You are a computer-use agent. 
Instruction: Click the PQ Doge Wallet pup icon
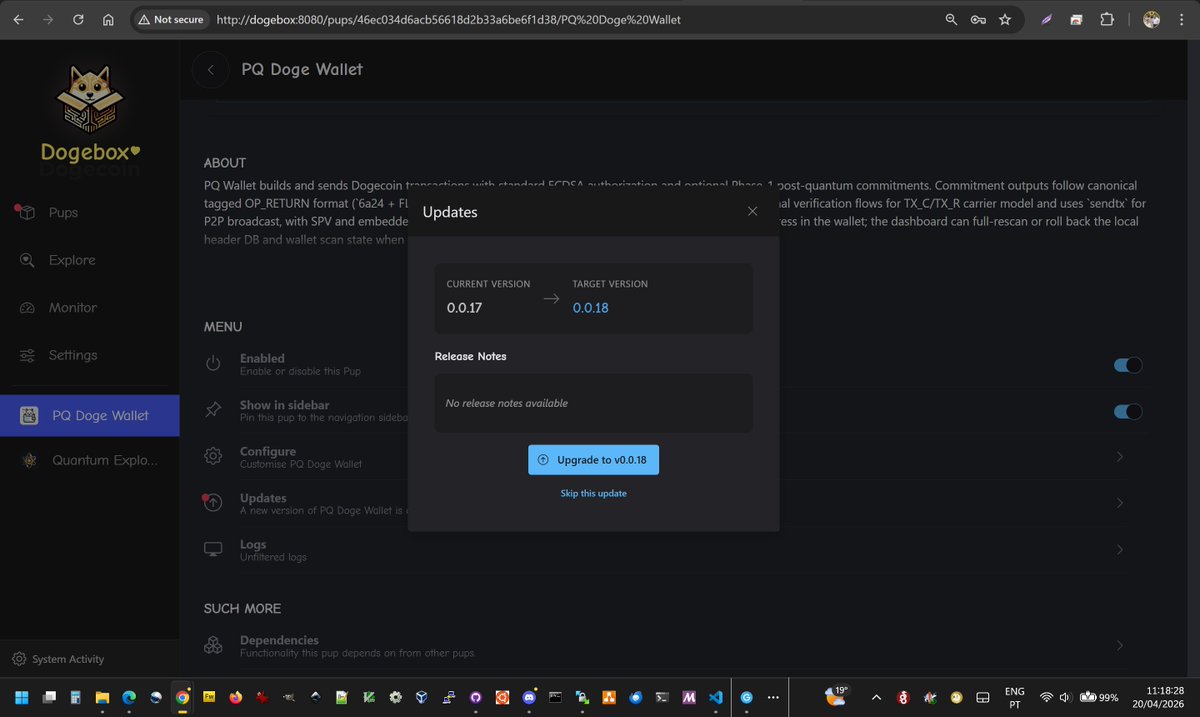point(30,415)
